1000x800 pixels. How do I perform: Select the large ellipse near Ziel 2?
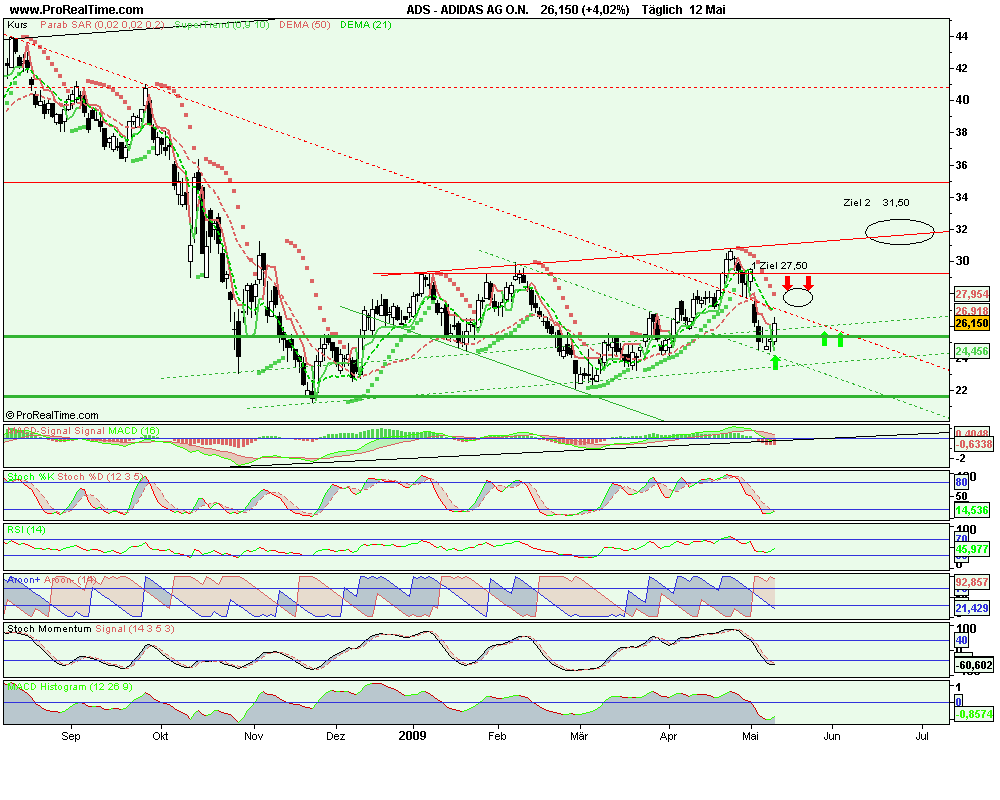(900, 231)
